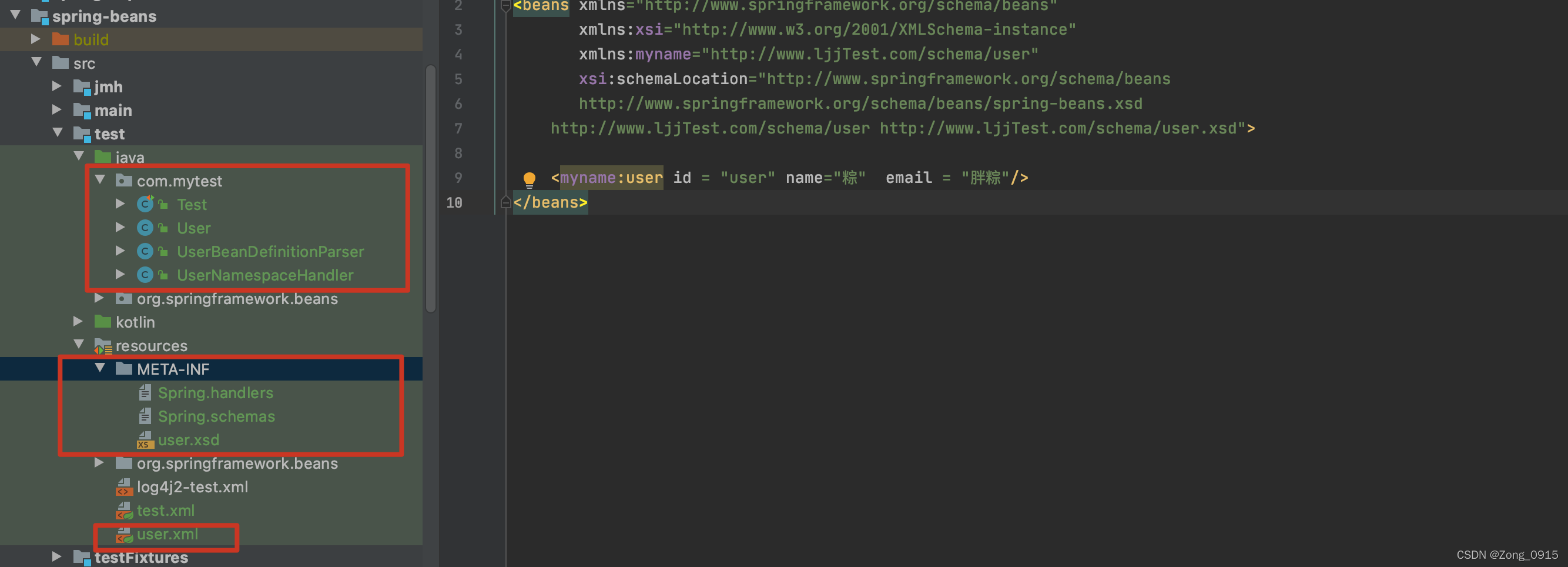Open the log4j2-test.xml file
The height and width of the screenshot is (567, 1568).
tap(192, 487)
